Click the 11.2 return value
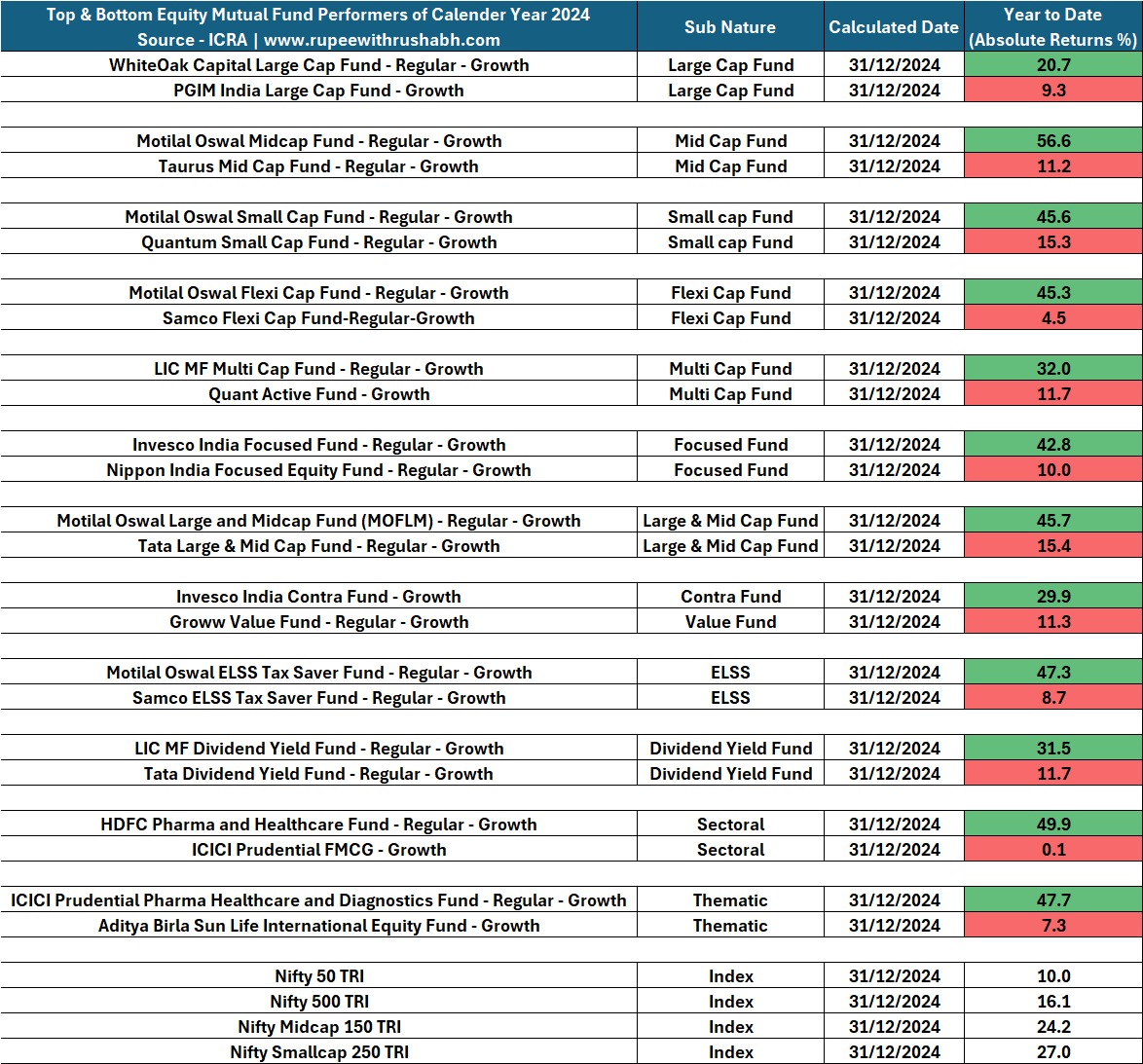The width and height of the screenshot is (1143, 1064). tap(1053, 166)
